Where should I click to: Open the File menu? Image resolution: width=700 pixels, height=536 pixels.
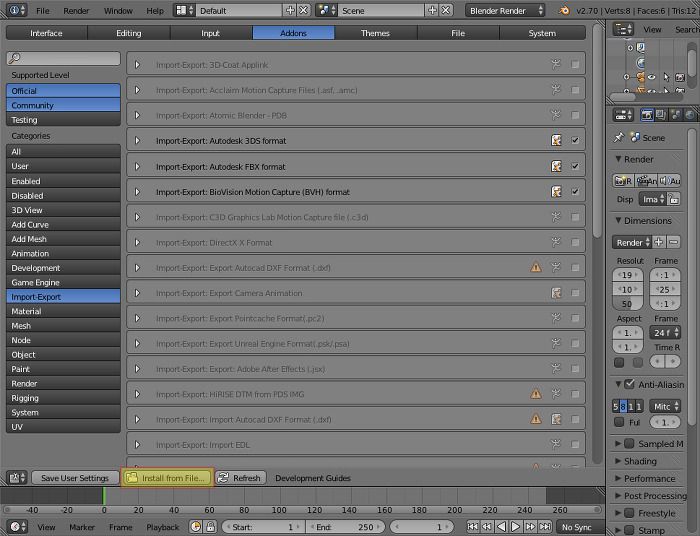point(43,10)
